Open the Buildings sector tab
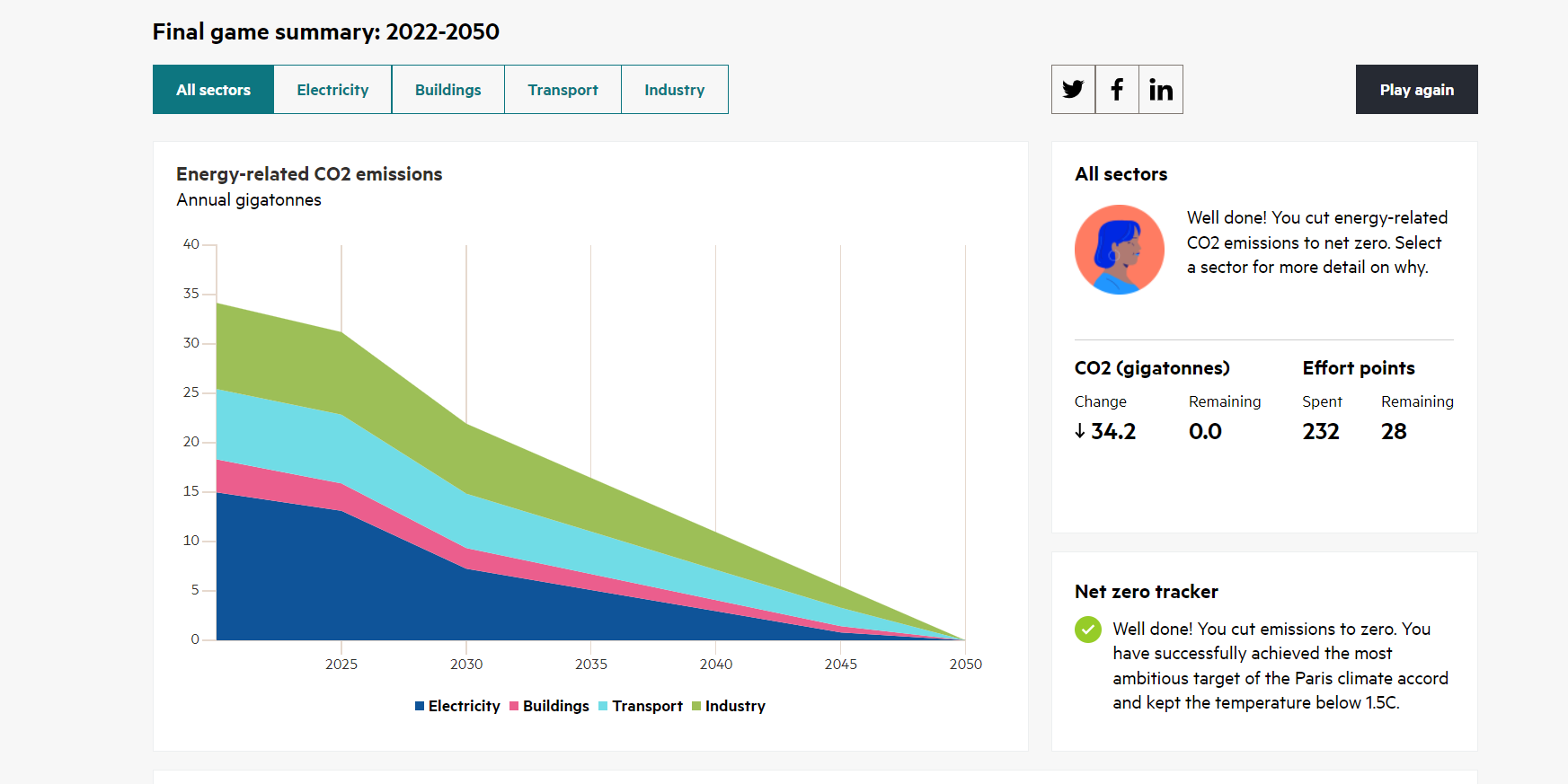The width and height of the screenshot is (1568, 784). tap(447, 89)
